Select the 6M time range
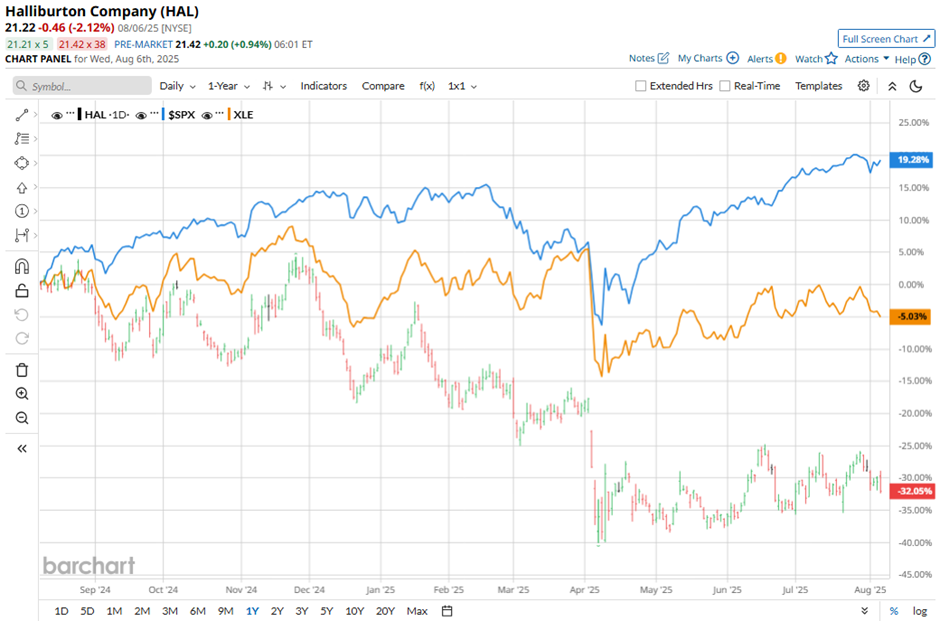This screenshot has height=621, width=940. coord(197,611)
